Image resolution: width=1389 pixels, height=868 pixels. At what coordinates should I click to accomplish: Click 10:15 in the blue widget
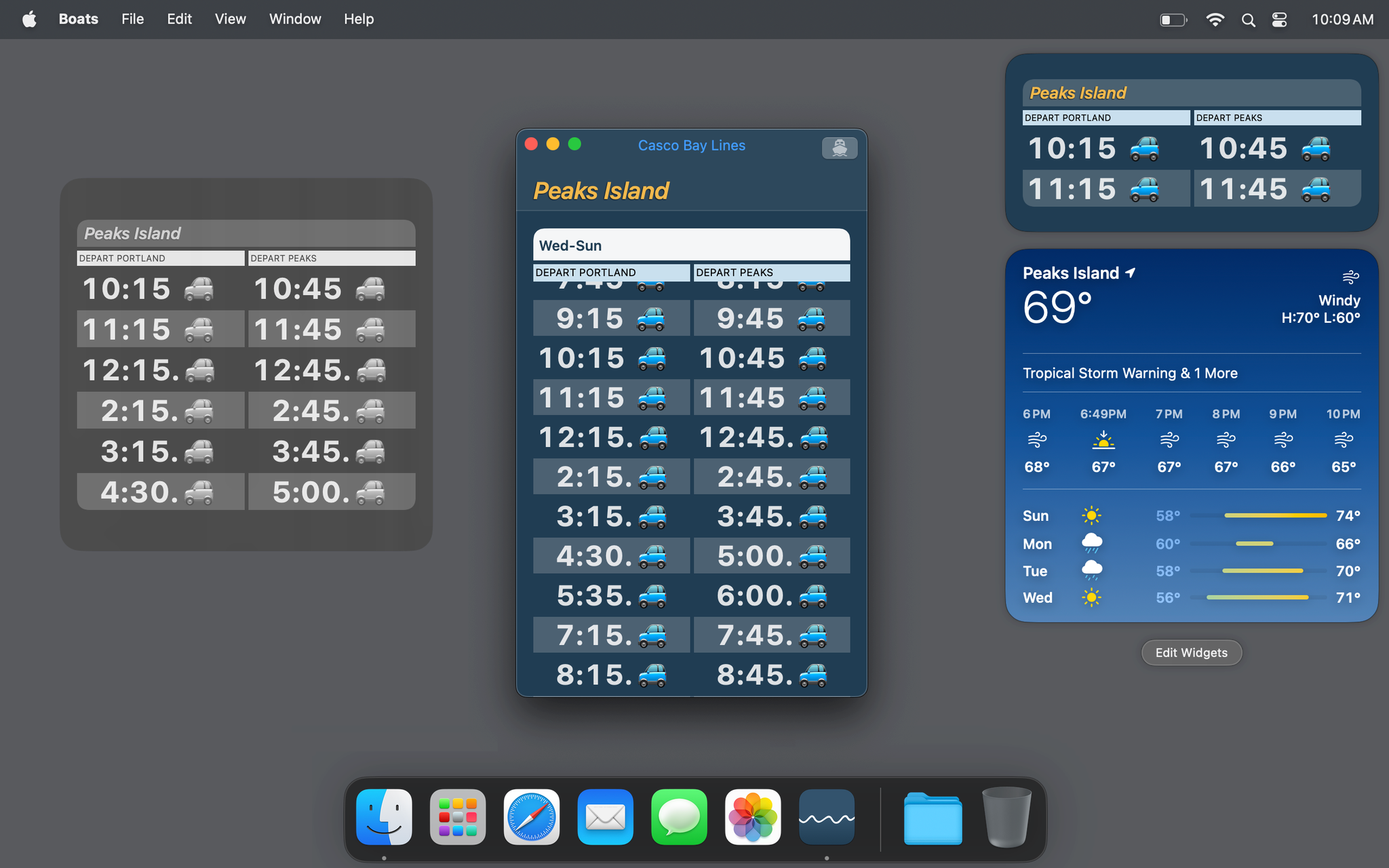pos(1072,149)
